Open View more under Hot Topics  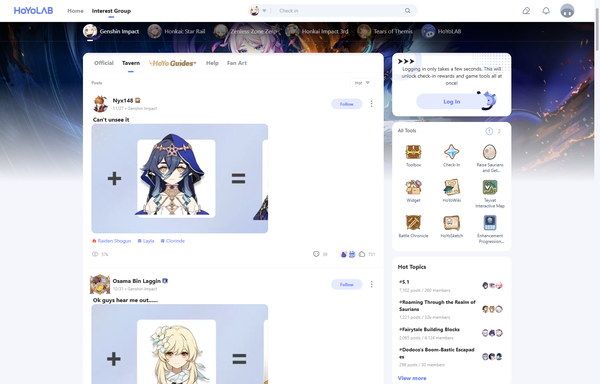pyautogui.click(x=412, y=378)
